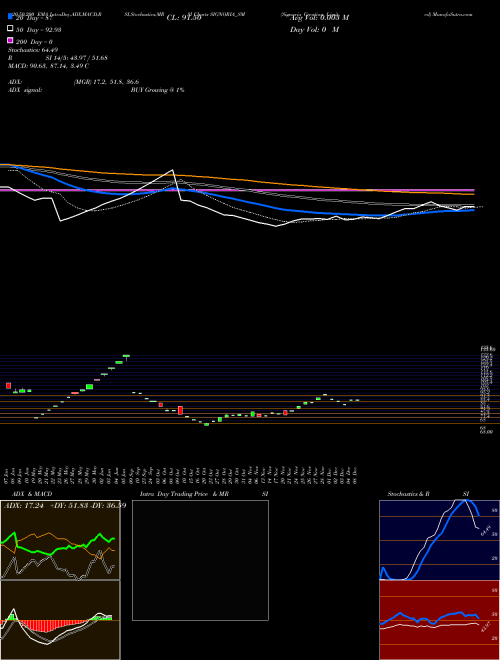The width and height of the screenshot is (500, 660).
Task: Click the 'BUY Growing @ 1%' signal text
Action: coord(157,90)
